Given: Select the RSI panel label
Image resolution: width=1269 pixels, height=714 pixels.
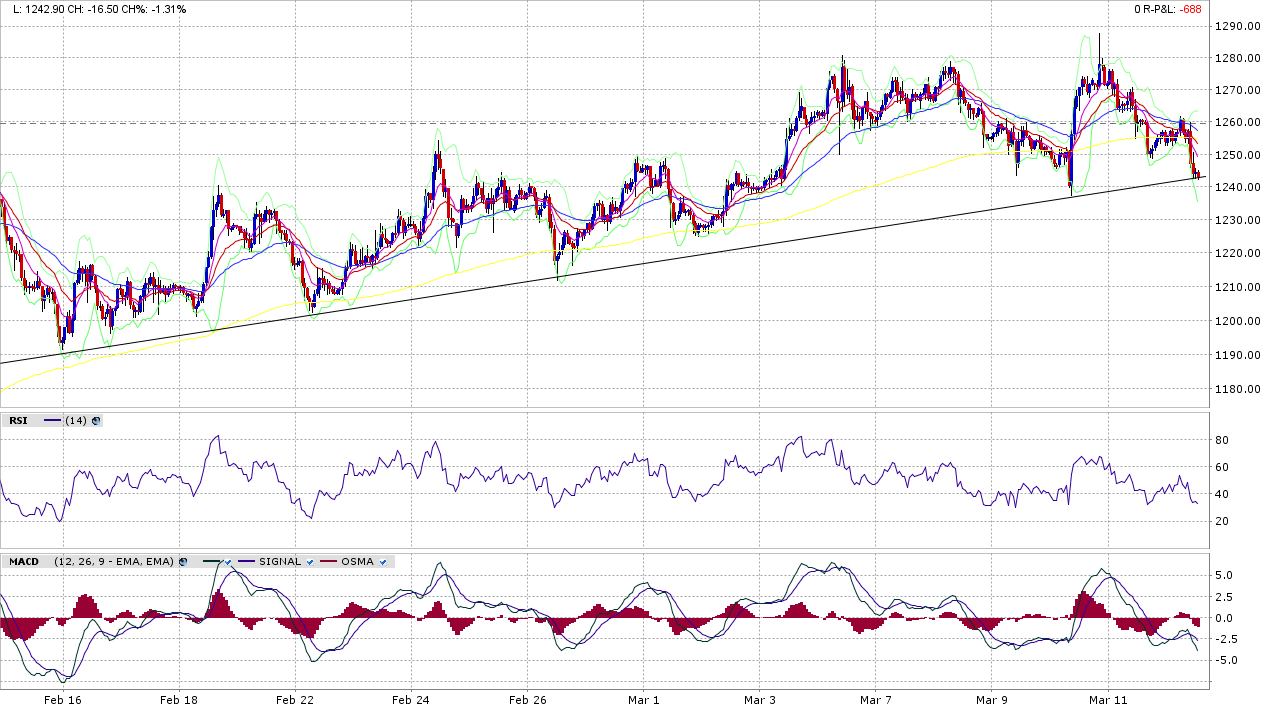Looking at the screenshot, I should [x=18, y=421].
